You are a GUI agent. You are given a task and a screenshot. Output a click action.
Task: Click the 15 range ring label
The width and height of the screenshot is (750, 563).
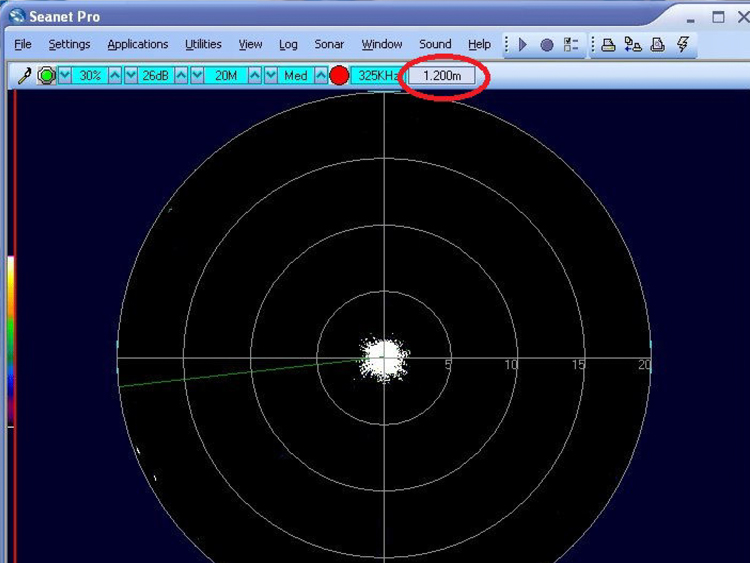(x=578, y=365)
